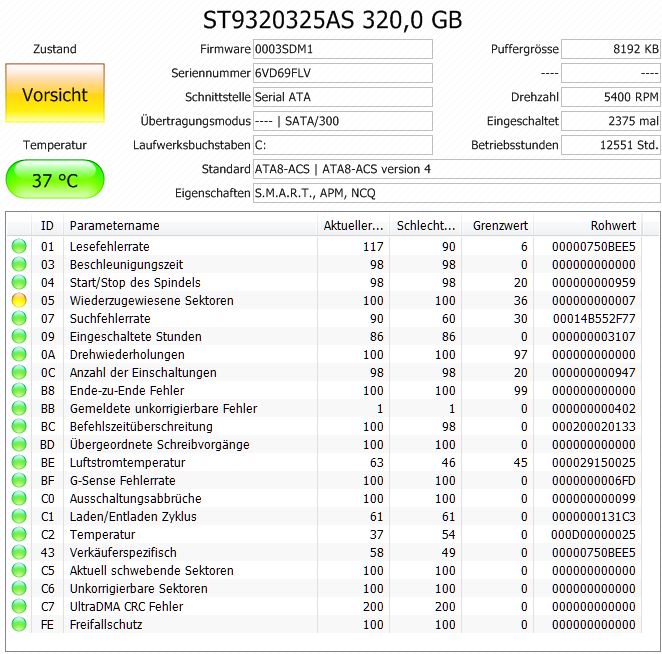Click the green status icon for Beschleunigungszeit
Viewport: 662px width, 654px height.
(x=19, y=264)
